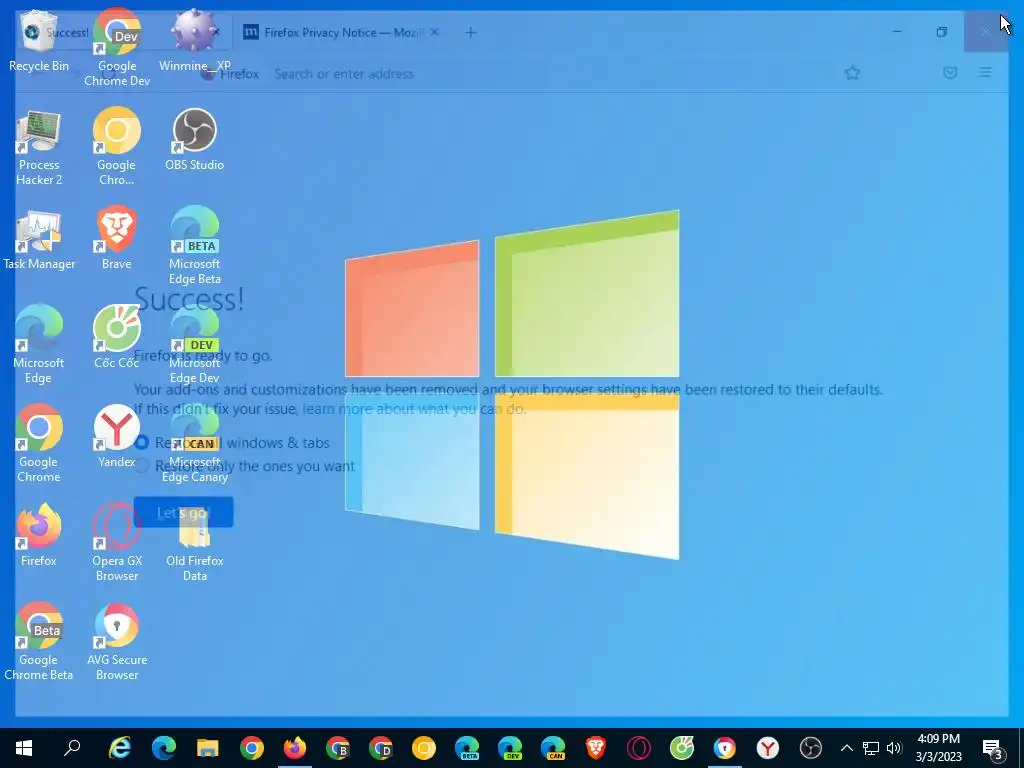Select the Process Hacker 2 desktop shortcut
The height and width of the screenshot is (768, 1024).
pos(39,148)
